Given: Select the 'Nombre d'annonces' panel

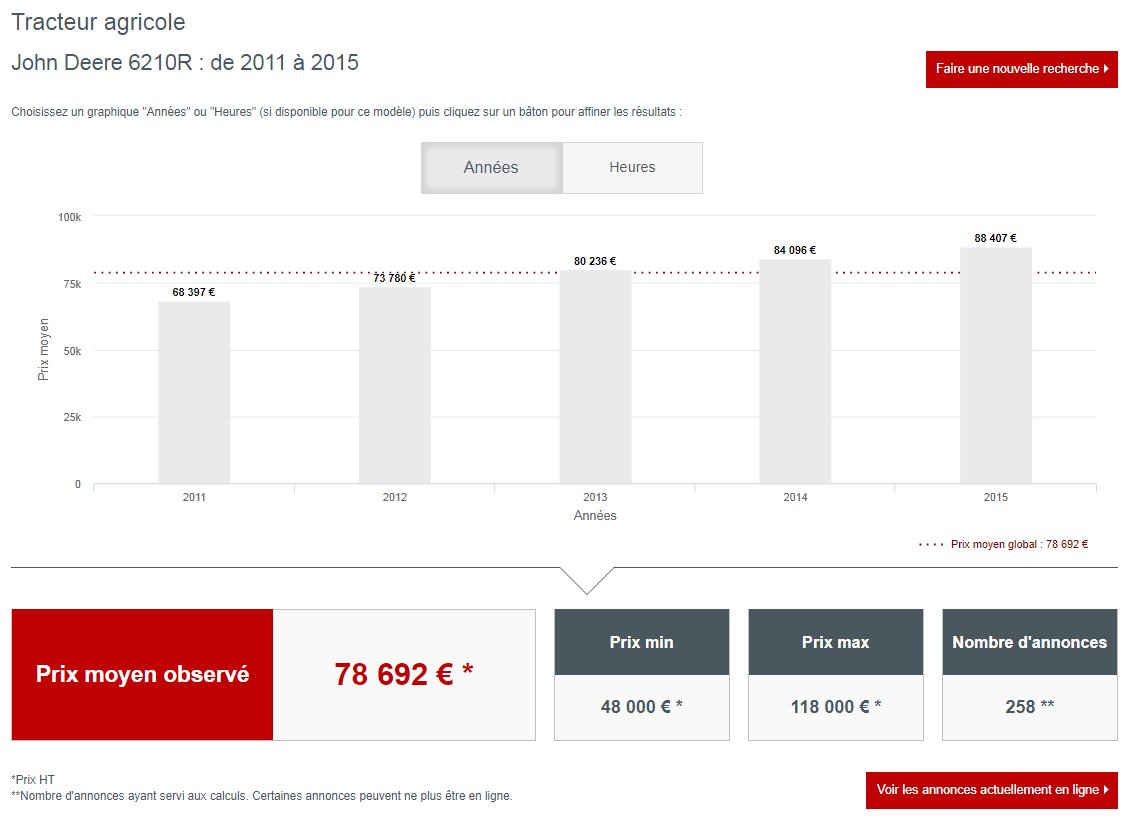Looking at the screenshot, I should (x=1028, y=642).
